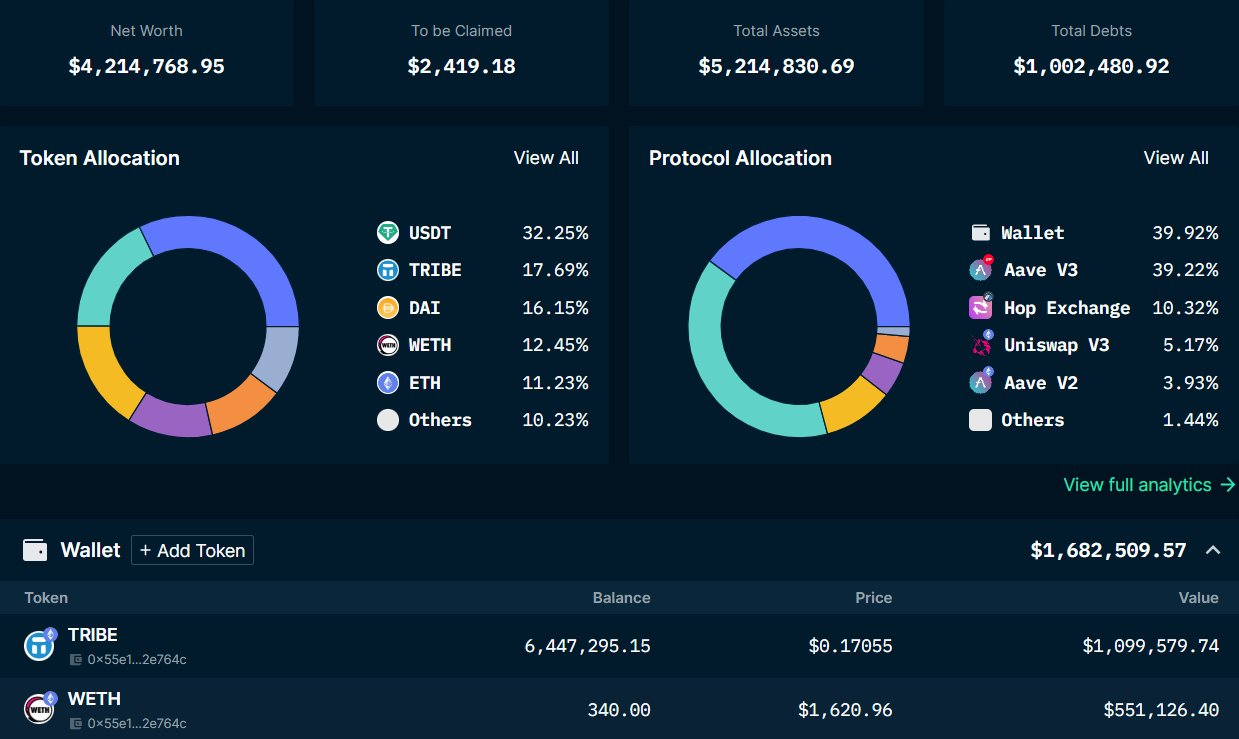Click the USDT token icon
This screenshot has width=1239, height=739.
[x=388, y=233]
